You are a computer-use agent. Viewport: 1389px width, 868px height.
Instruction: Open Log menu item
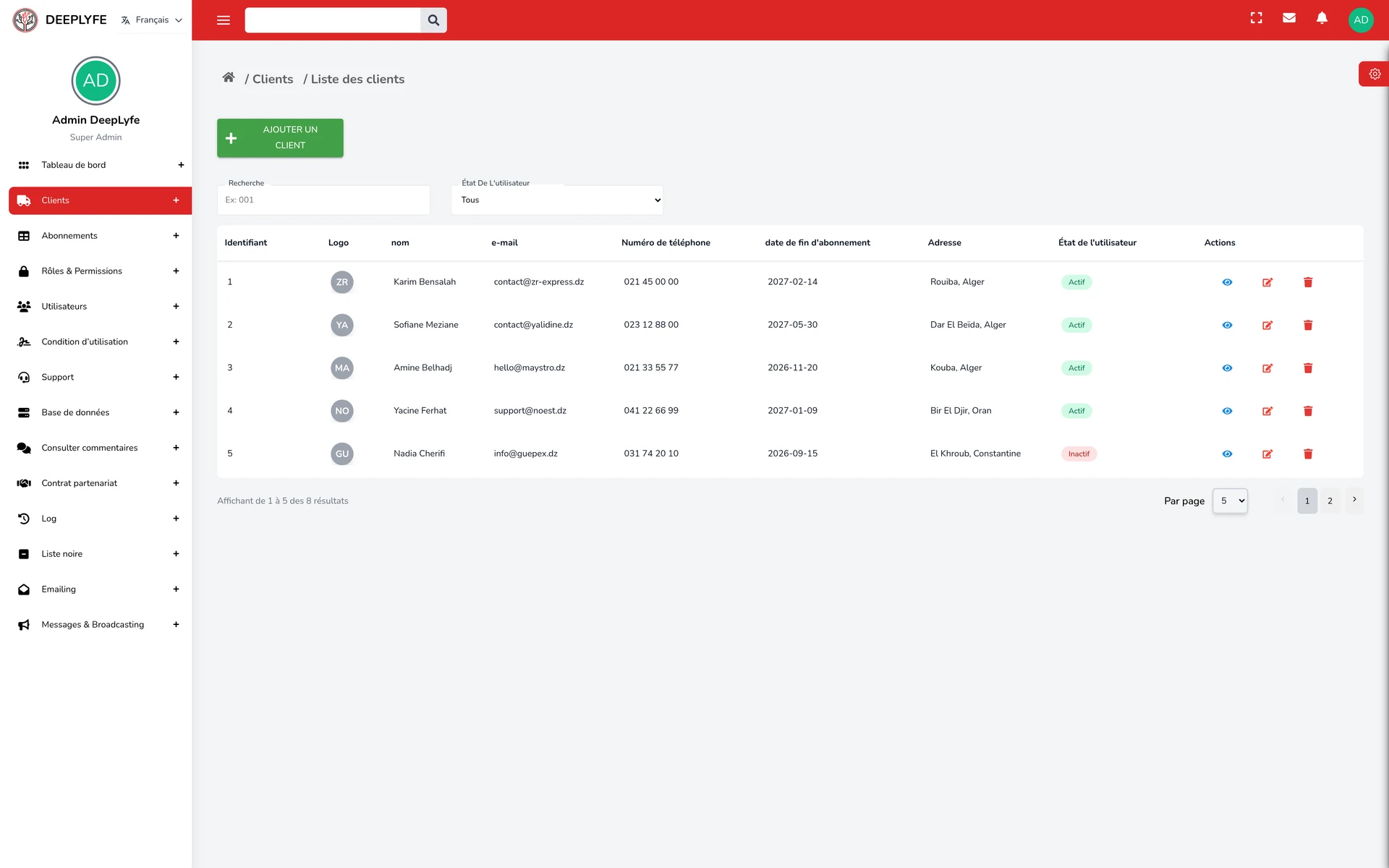click(x=100, y=519)
